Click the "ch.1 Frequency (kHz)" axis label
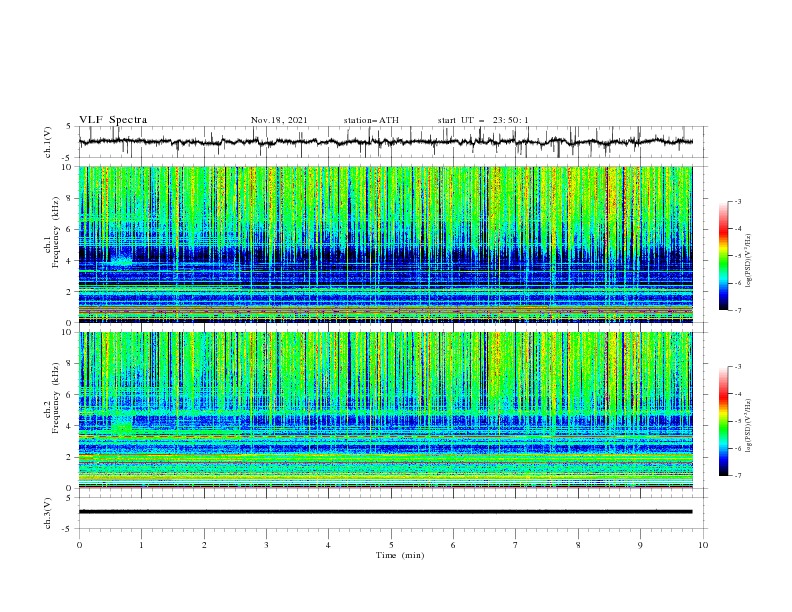This screenshot has height=612, width=792. [52, 232]
